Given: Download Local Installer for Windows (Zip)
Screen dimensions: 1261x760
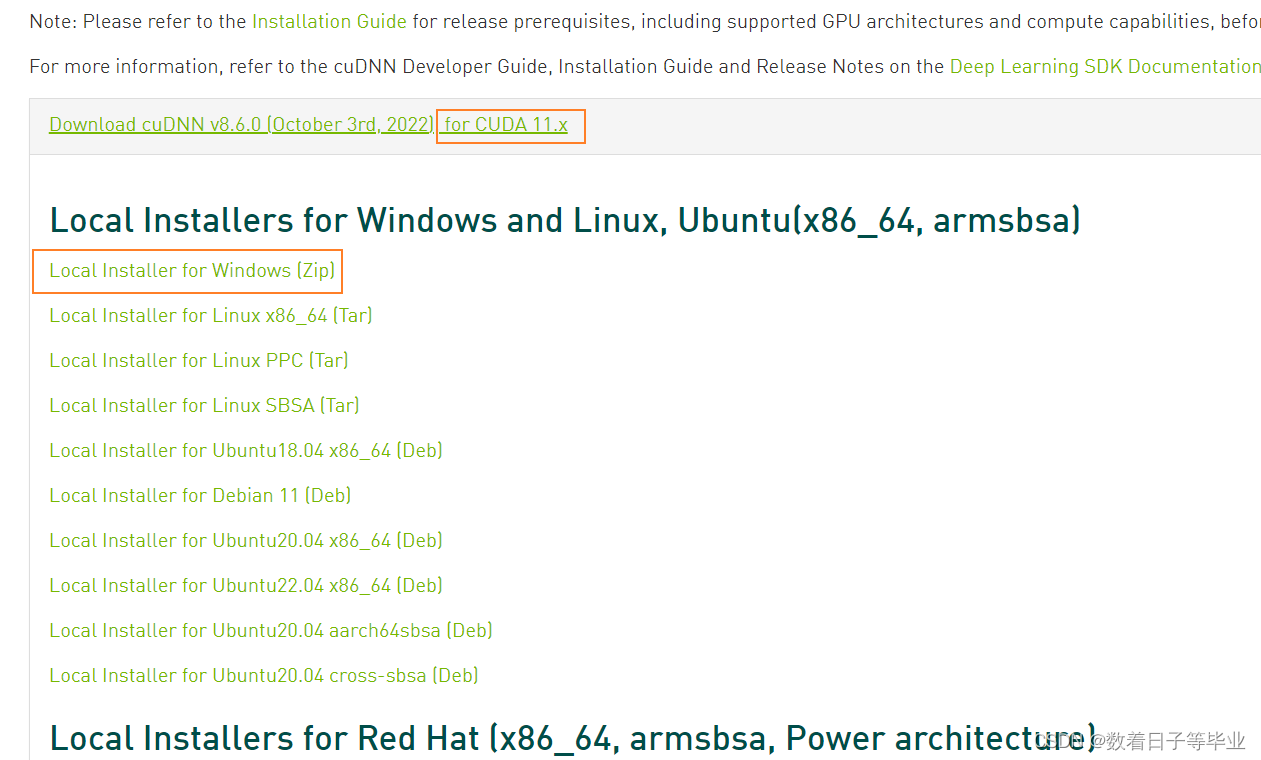Looking at the screenshot, I should [192, 271].
